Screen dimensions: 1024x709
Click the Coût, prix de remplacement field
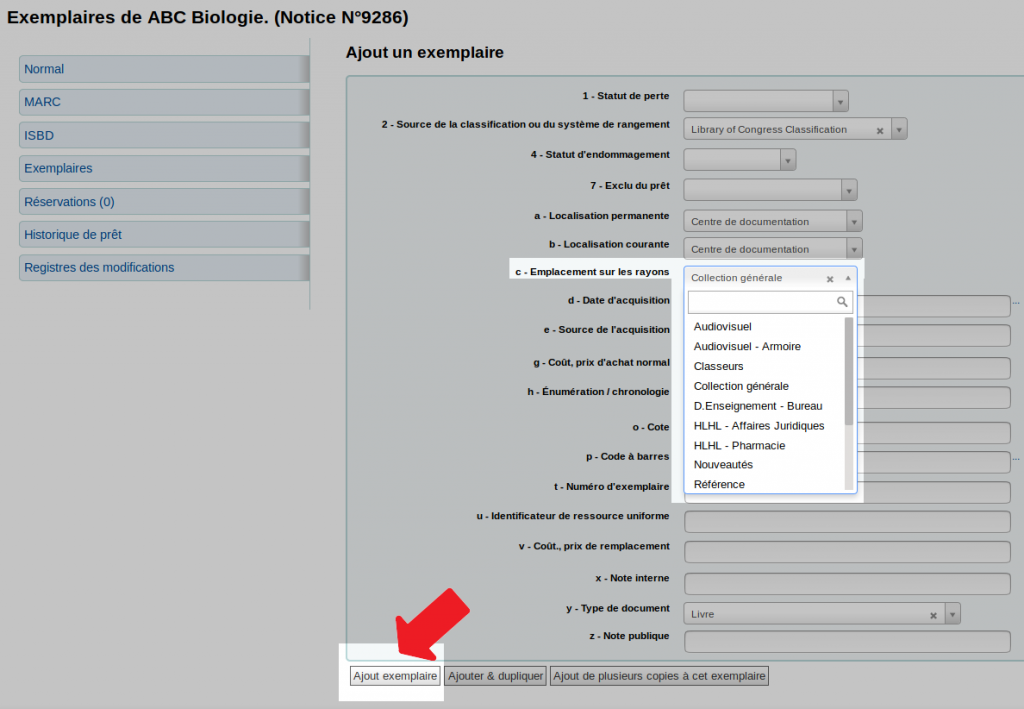(847, 552)
